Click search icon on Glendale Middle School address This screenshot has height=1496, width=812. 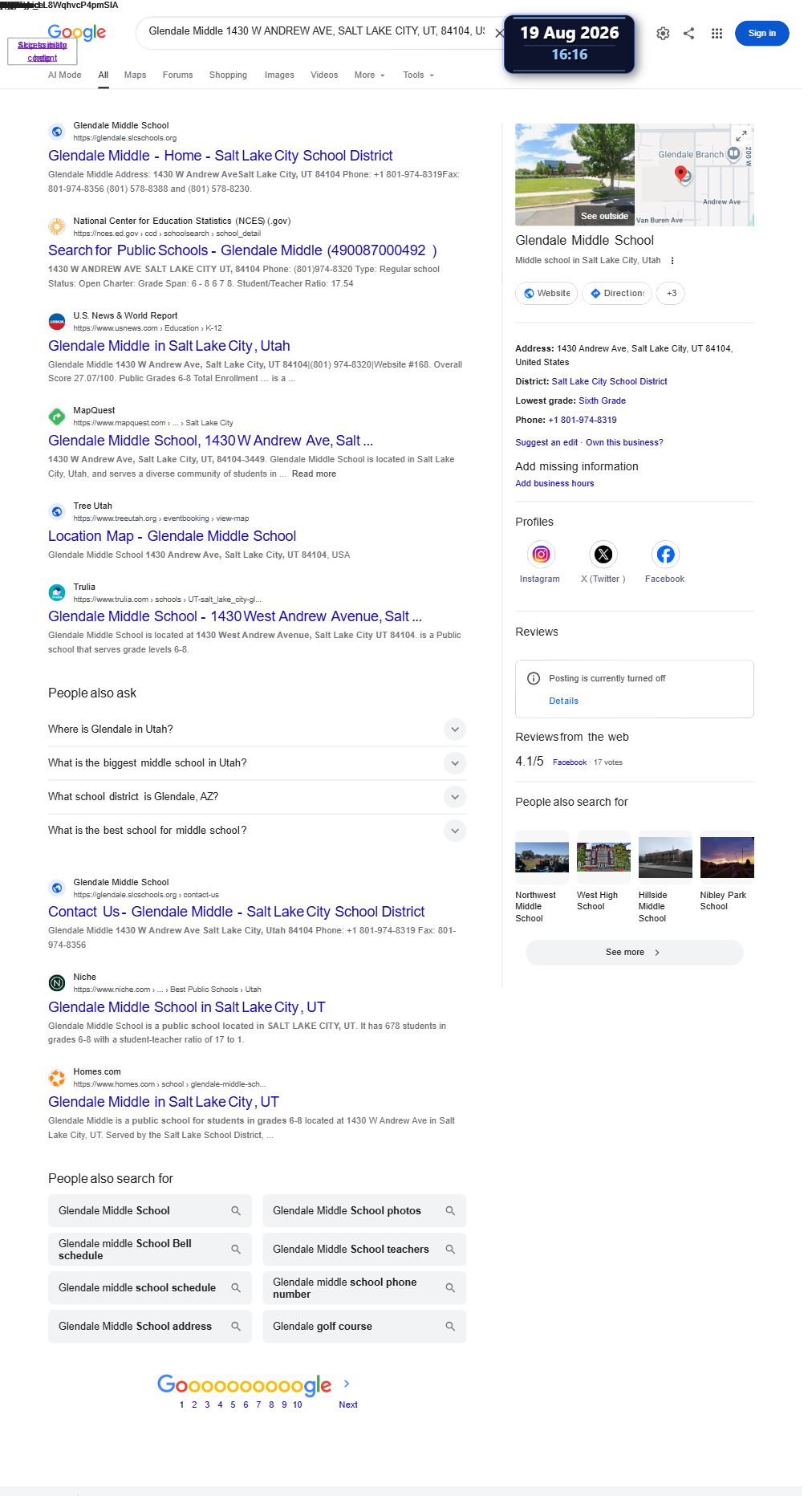click(x=236, y=1327)
